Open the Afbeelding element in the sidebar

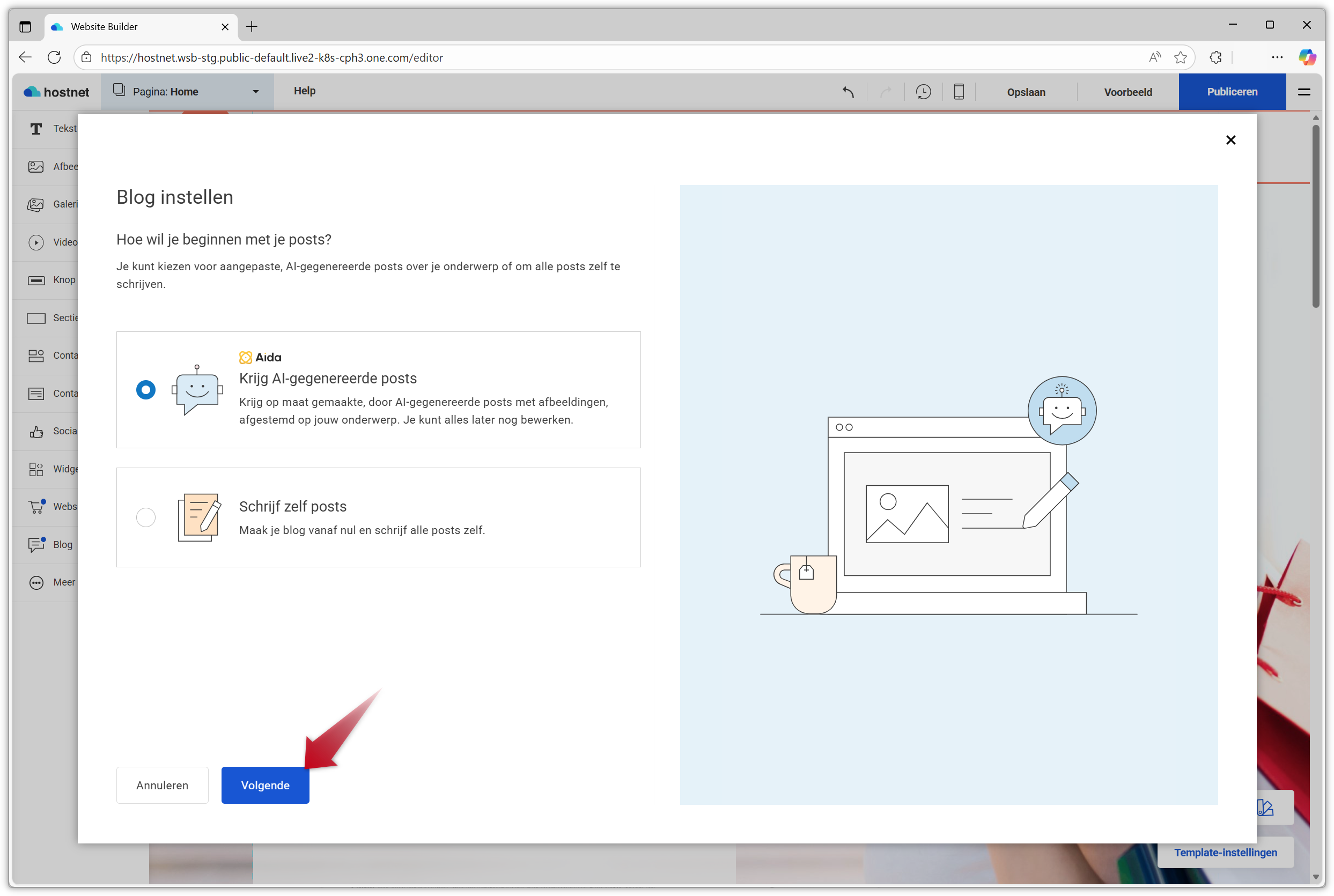pos(36,166)
